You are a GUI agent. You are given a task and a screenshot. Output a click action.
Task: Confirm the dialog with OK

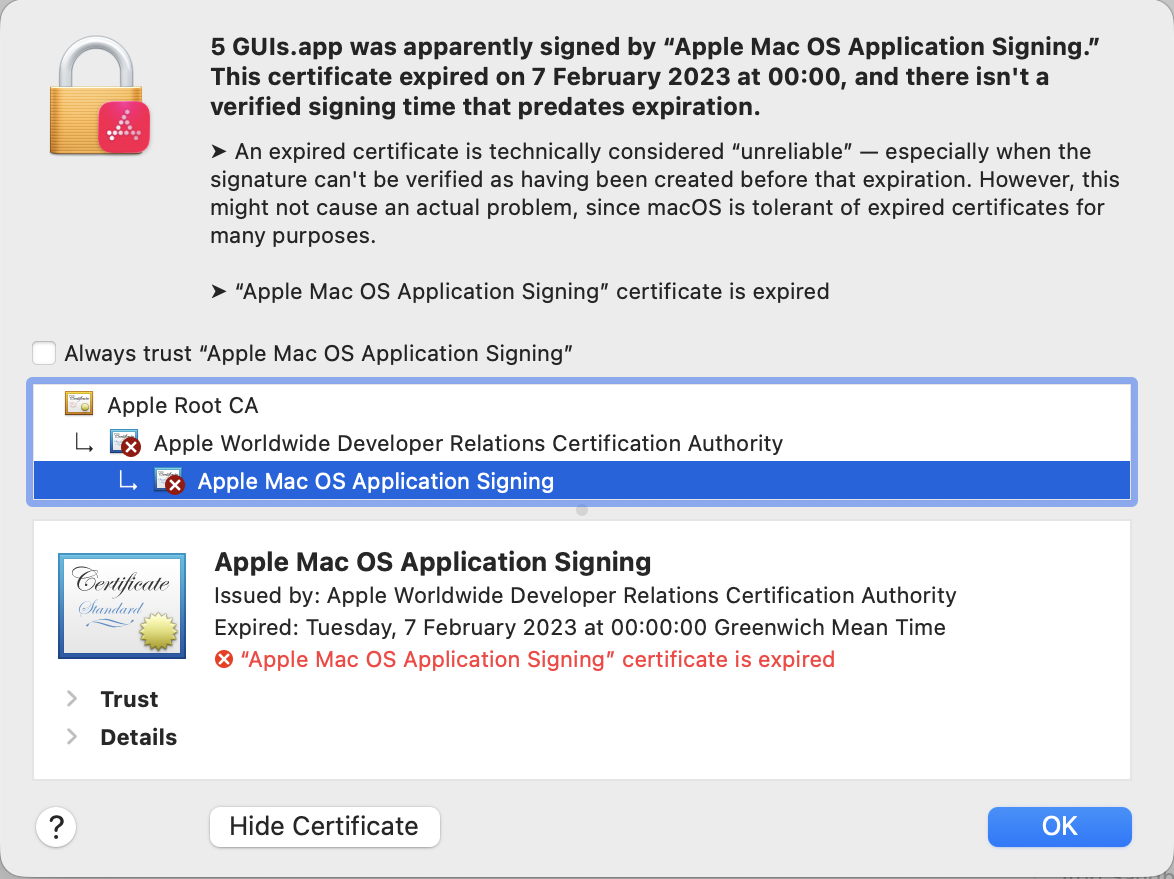pos(1060,827)
